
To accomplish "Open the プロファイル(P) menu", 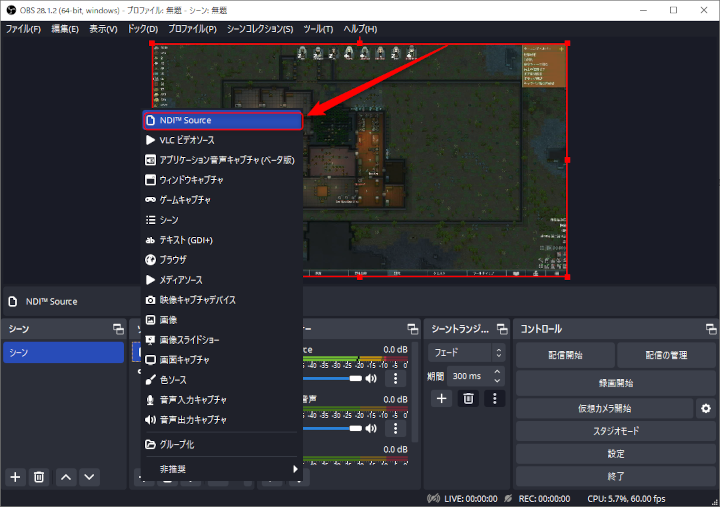I will (x=192, y=29).
